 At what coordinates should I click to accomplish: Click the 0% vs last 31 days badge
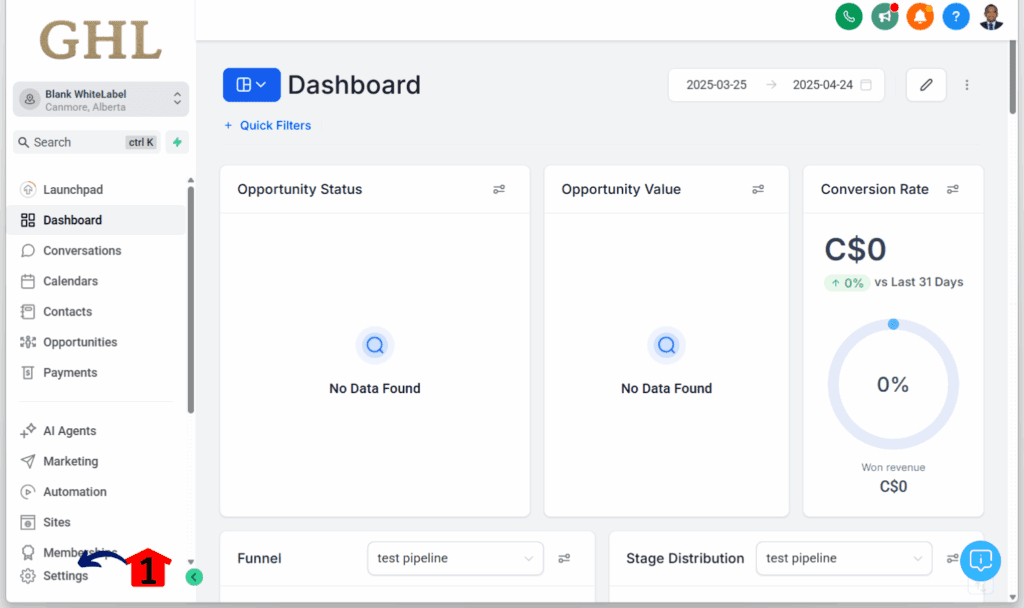[847, 283]
